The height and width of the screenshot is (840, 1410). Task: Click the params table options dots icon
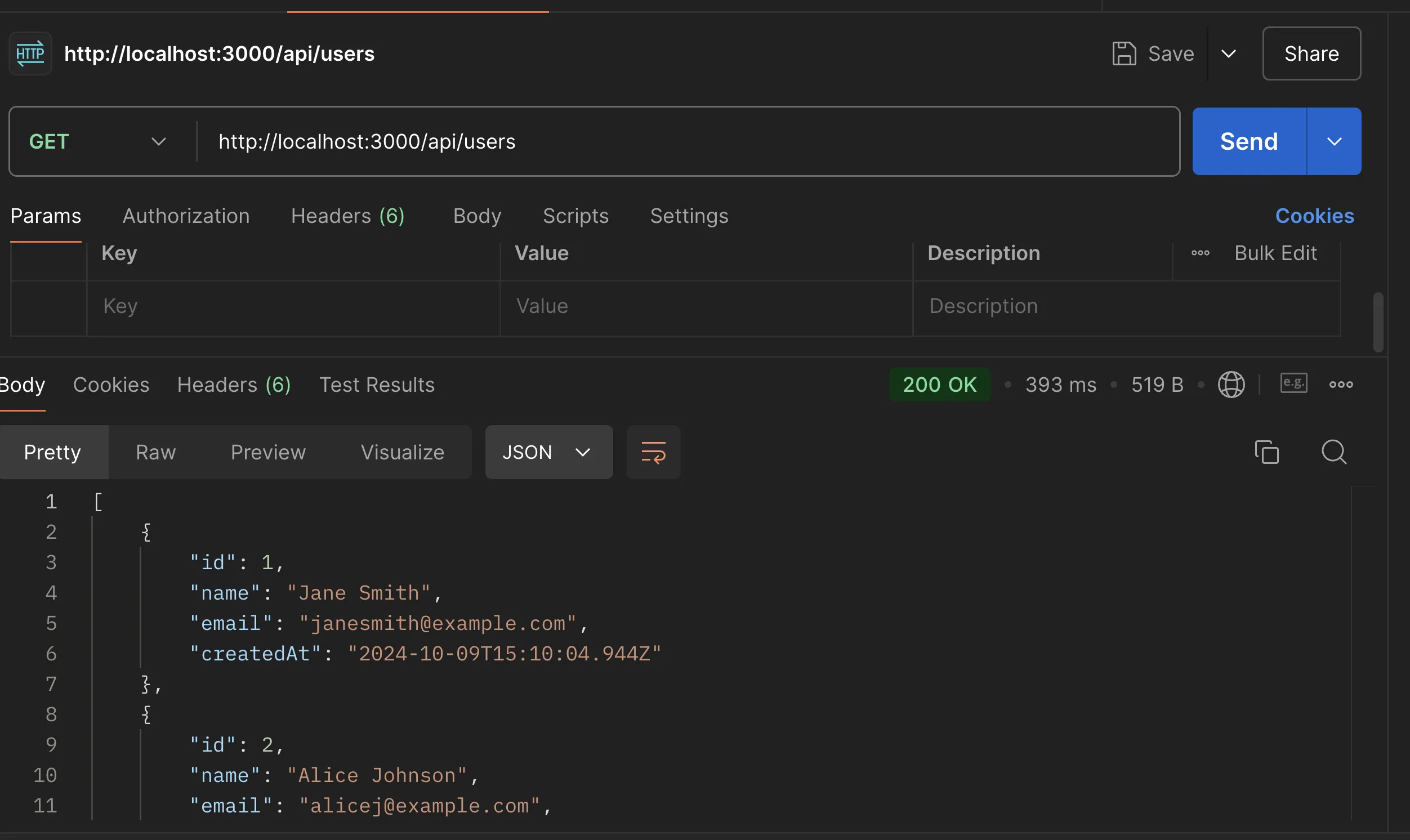[1200, 253]
